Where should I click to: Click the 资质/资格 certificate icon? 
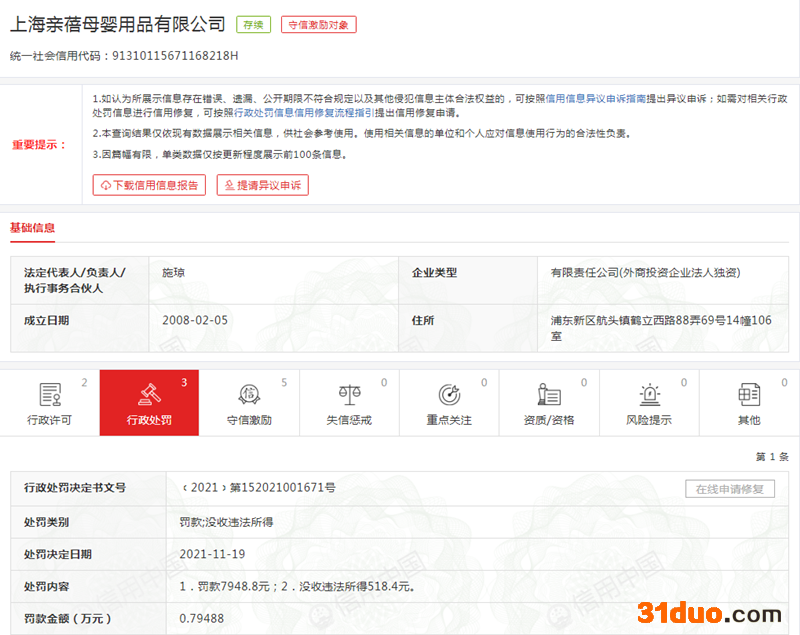[x=549, y=395]
